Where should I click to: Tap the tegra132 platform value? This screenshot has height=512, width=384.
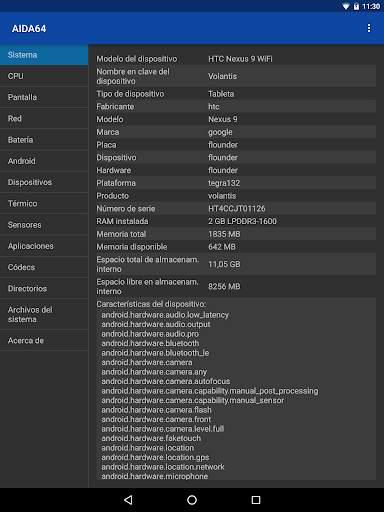click(x=224, y=183)
